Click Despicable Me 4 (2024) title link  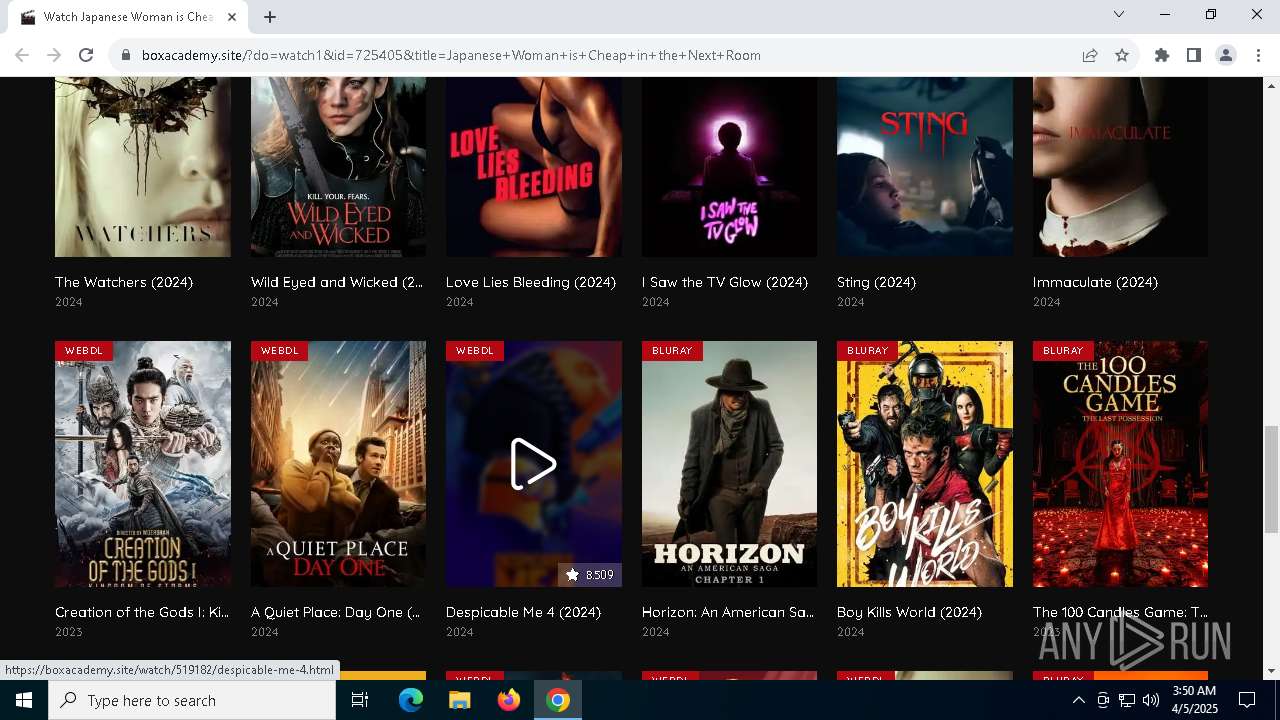click(x=523, y=612)
